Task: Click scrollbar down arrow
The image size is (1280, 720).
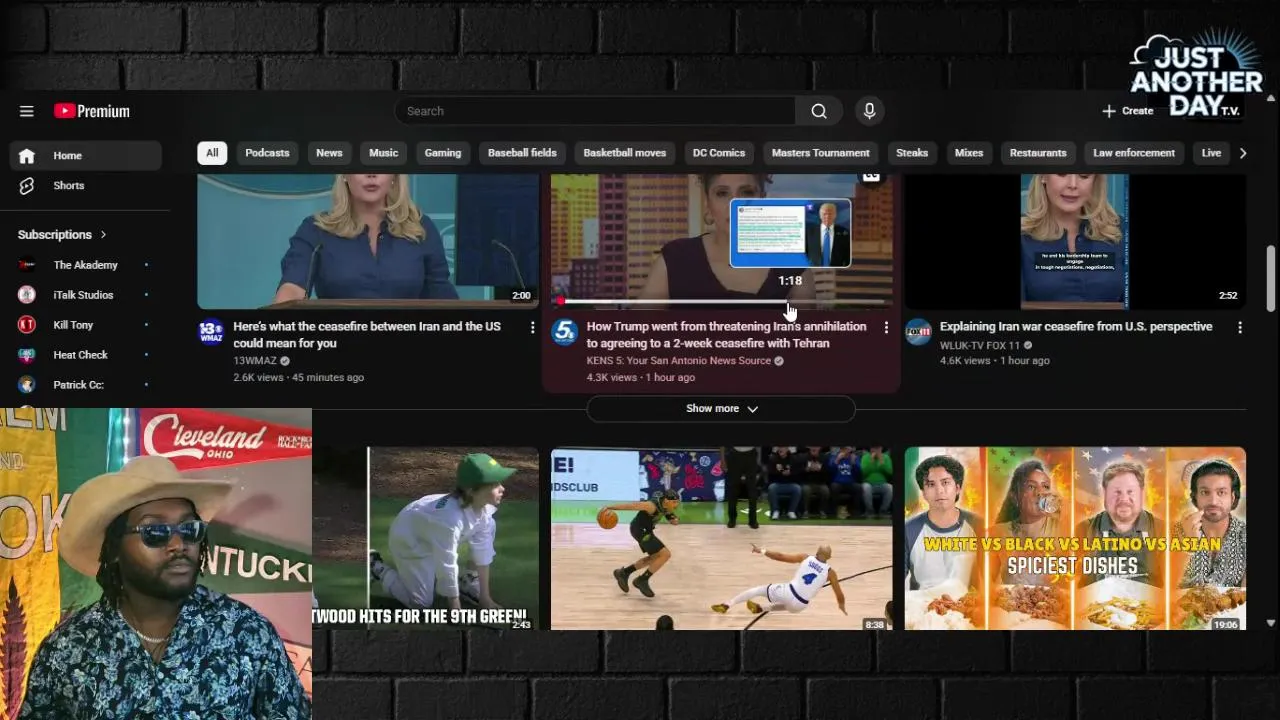Action: [1271, 623]
